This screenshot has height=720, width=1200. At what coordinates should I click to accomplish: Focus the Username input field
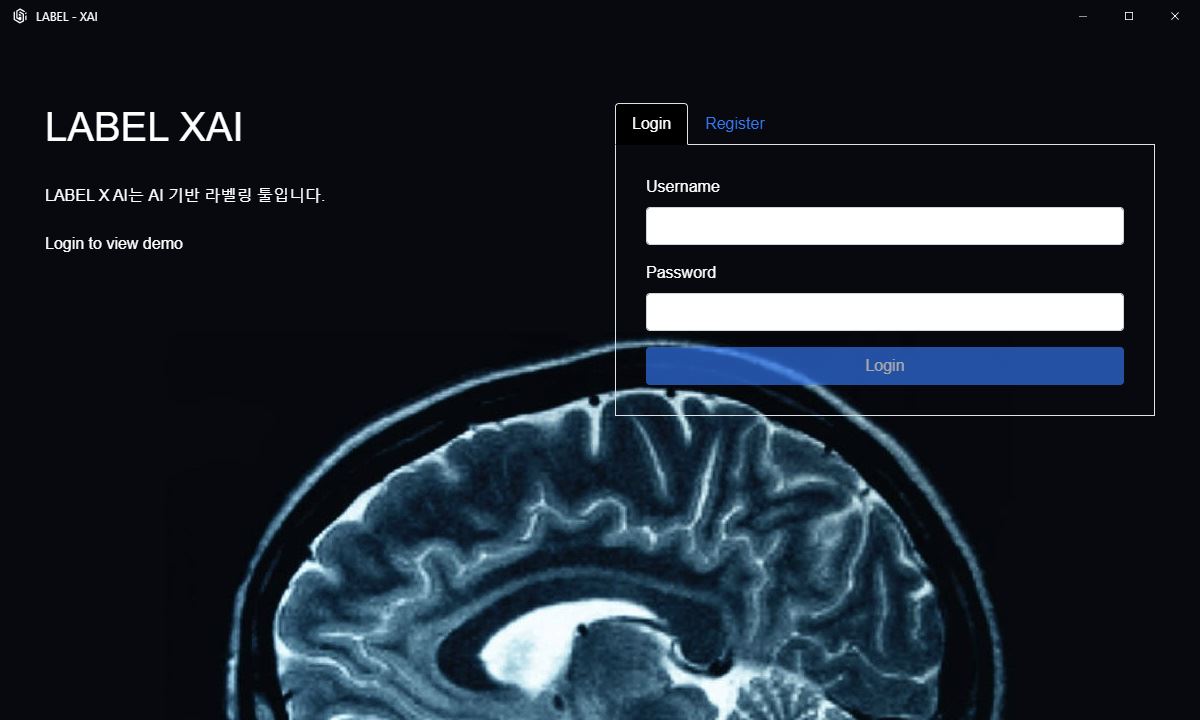point(885,226)
